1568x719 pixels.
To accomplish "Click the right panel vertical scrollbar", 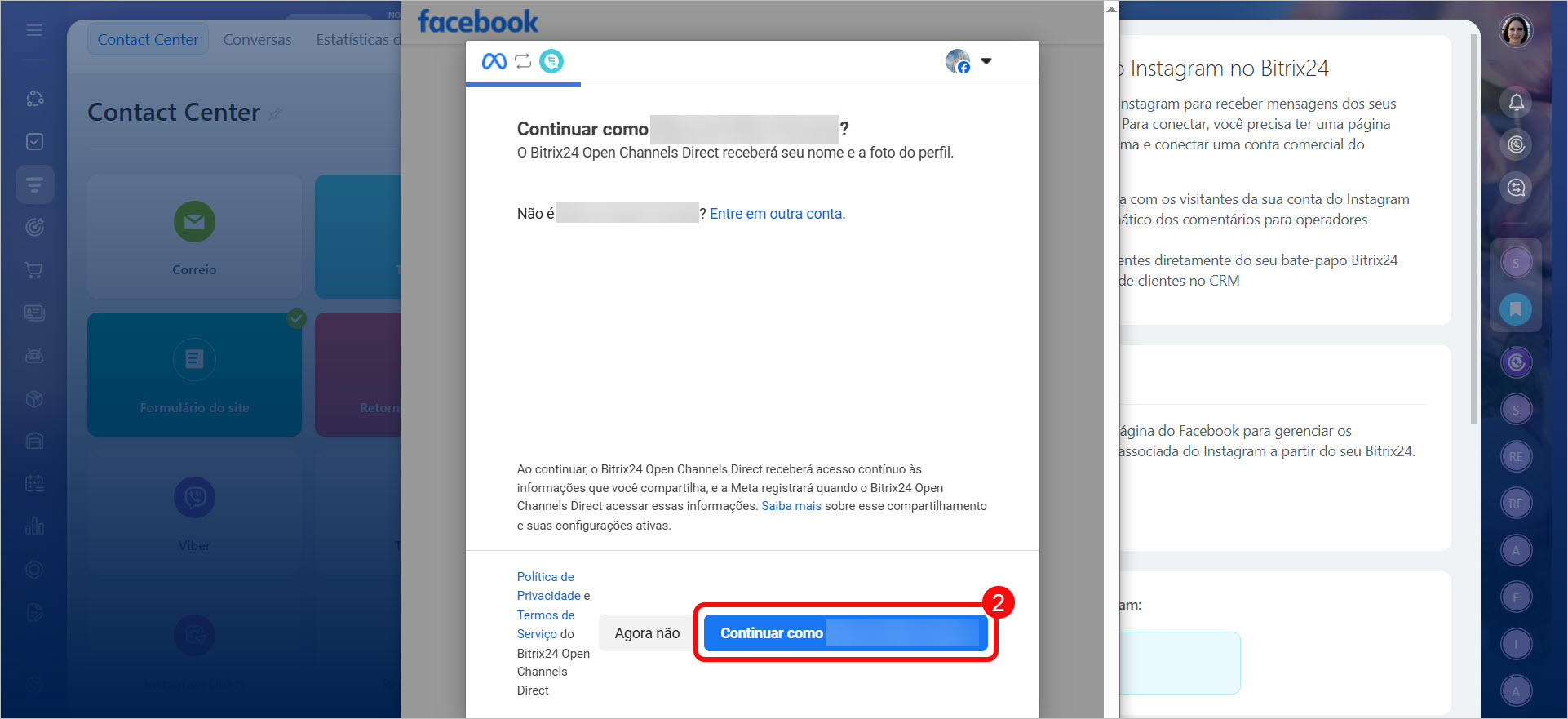I will coord(1473,229).
